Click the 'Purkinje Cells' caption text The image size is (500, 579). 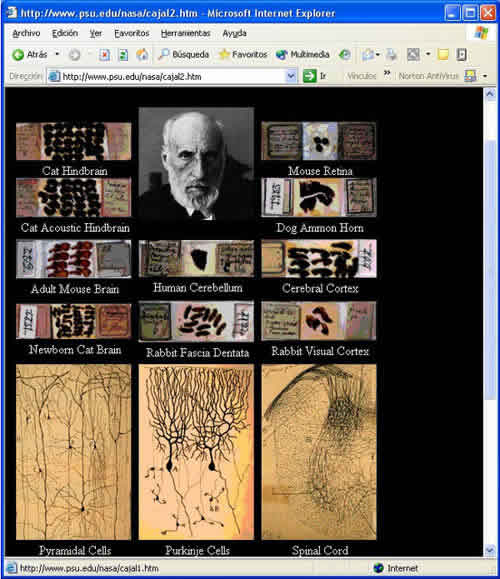pos(198,551)
